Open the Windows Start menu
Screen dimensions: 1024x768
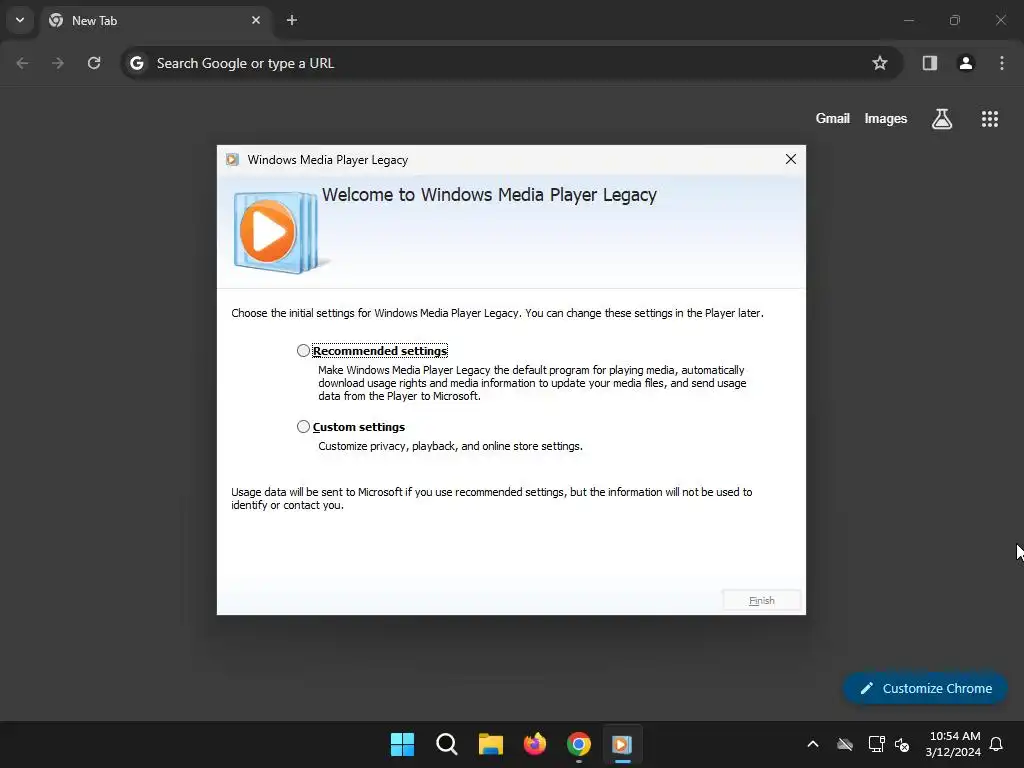[x=402, y=744]
